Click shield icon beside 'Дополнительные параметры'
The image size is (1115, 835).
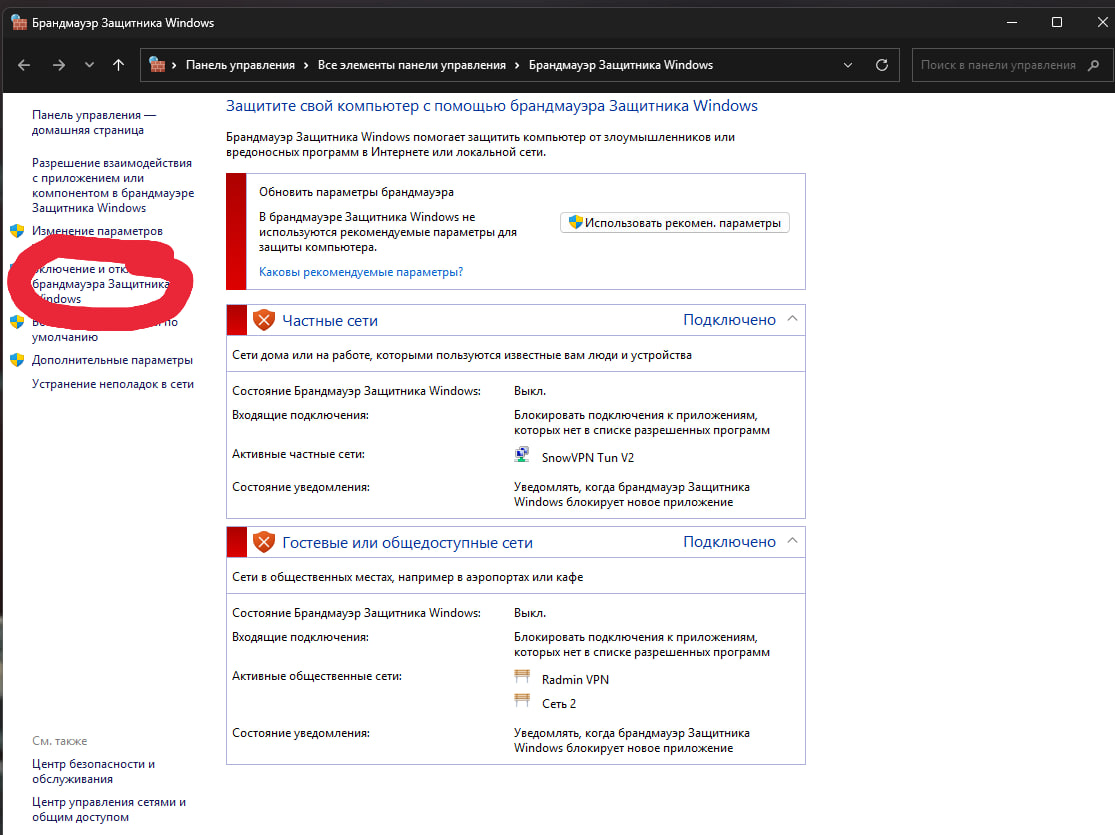[17, 360]
